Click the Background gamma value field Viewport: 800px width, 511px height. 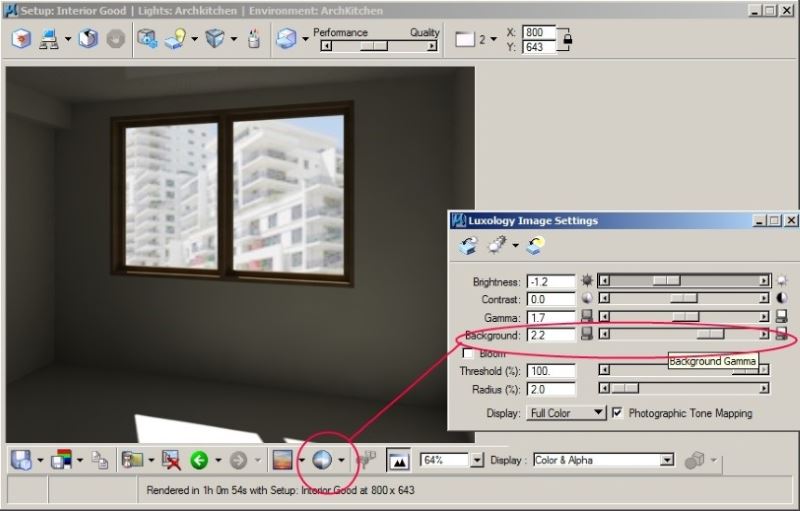(550, 335)
